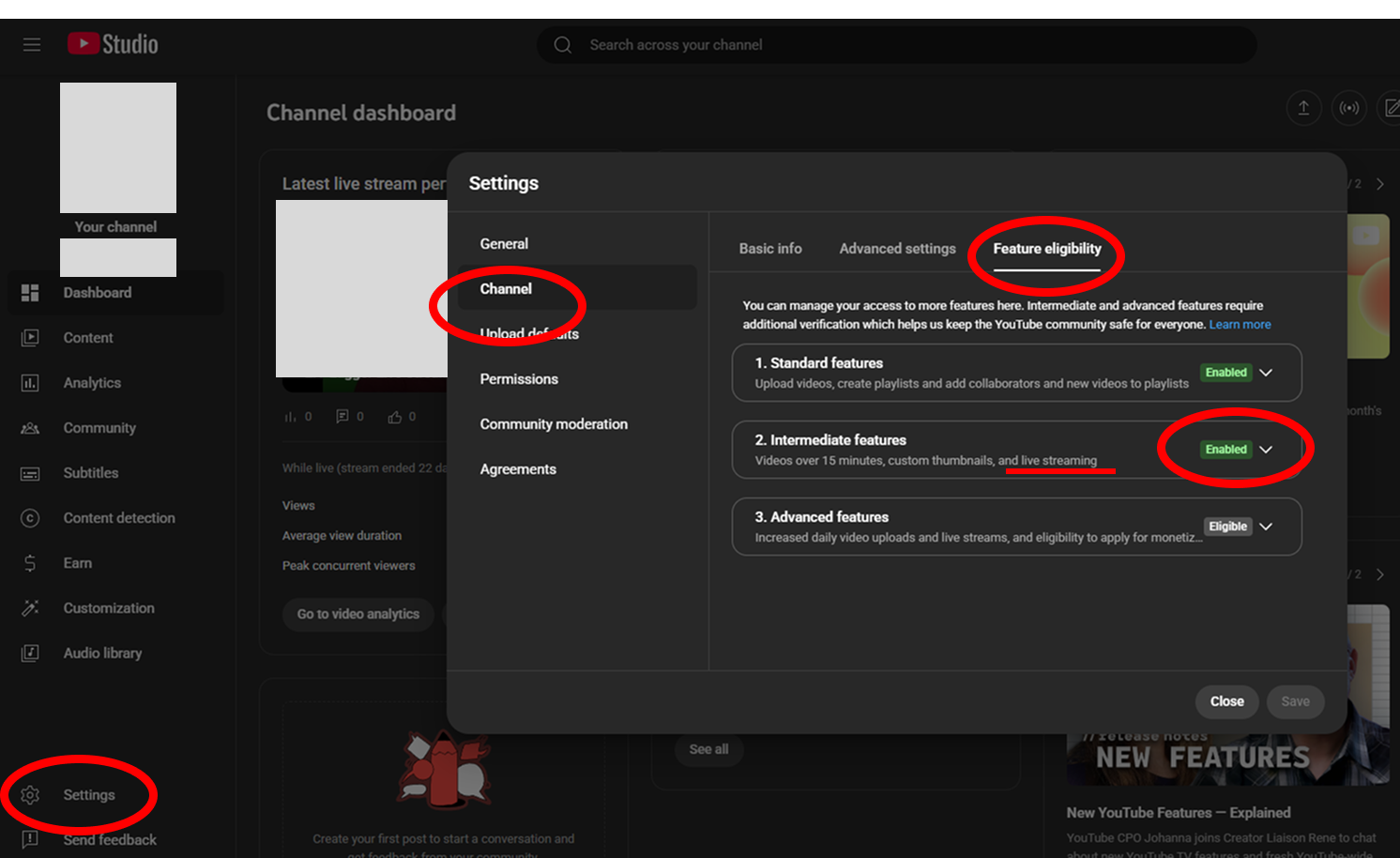Switch to the Advanced settings tab
Viewport: 1400px width, 858px height.
897,248
